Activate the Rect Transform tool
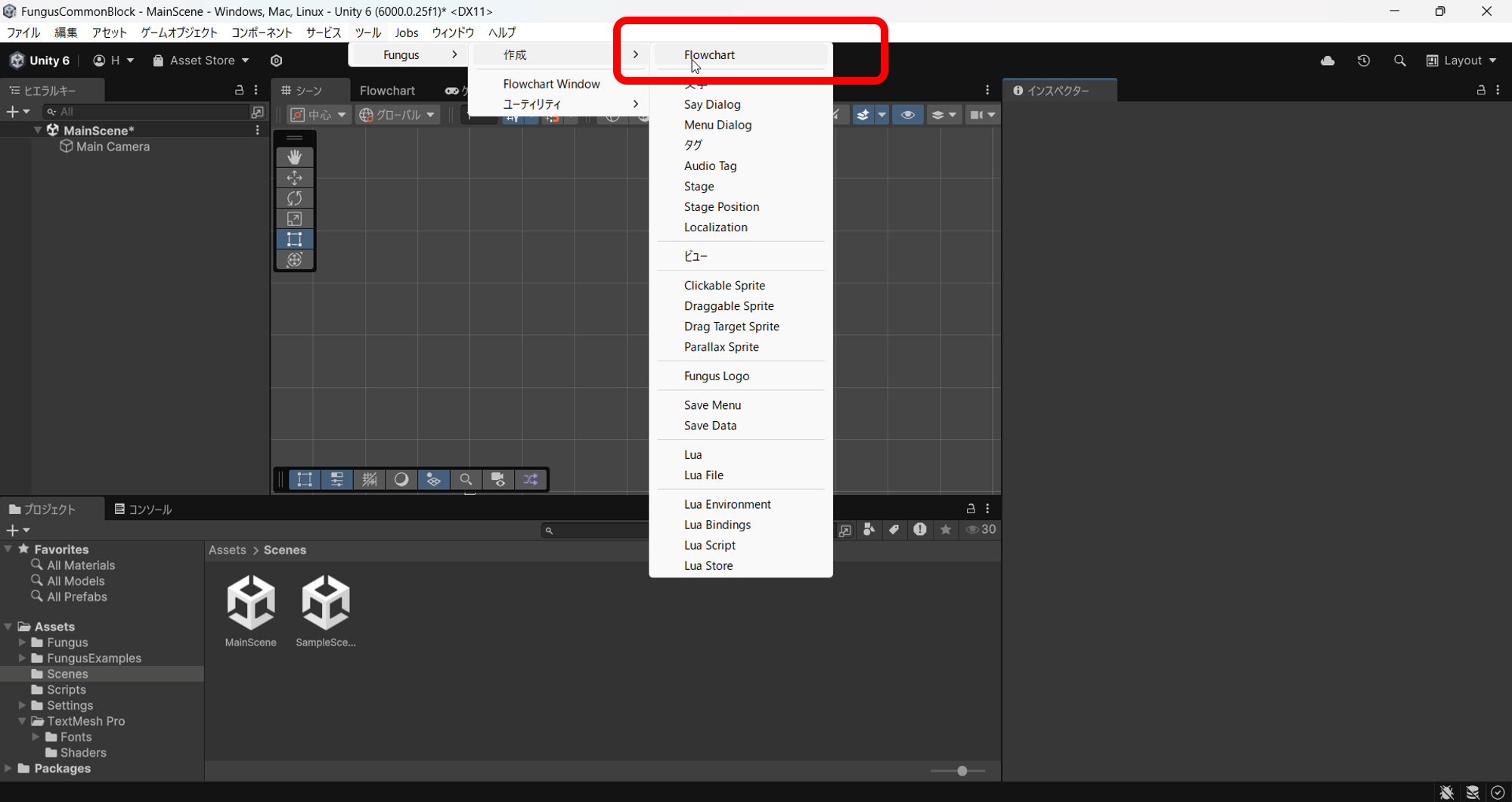 294,239
